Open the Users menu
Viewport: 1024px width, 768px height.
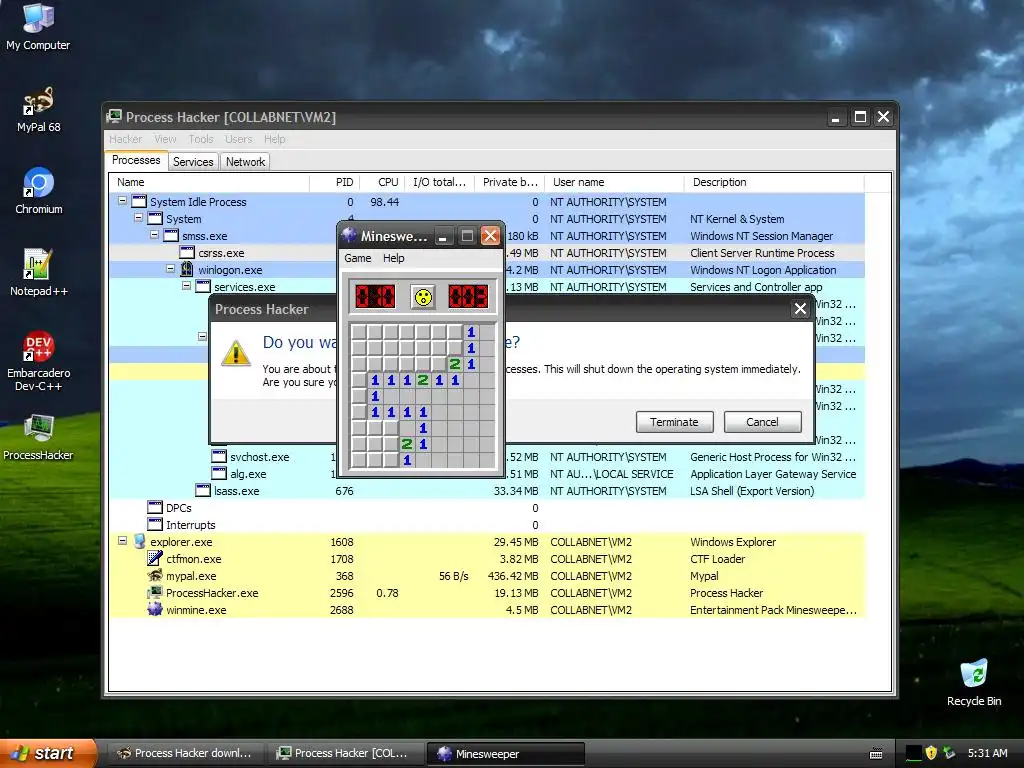tap(238, 139)
